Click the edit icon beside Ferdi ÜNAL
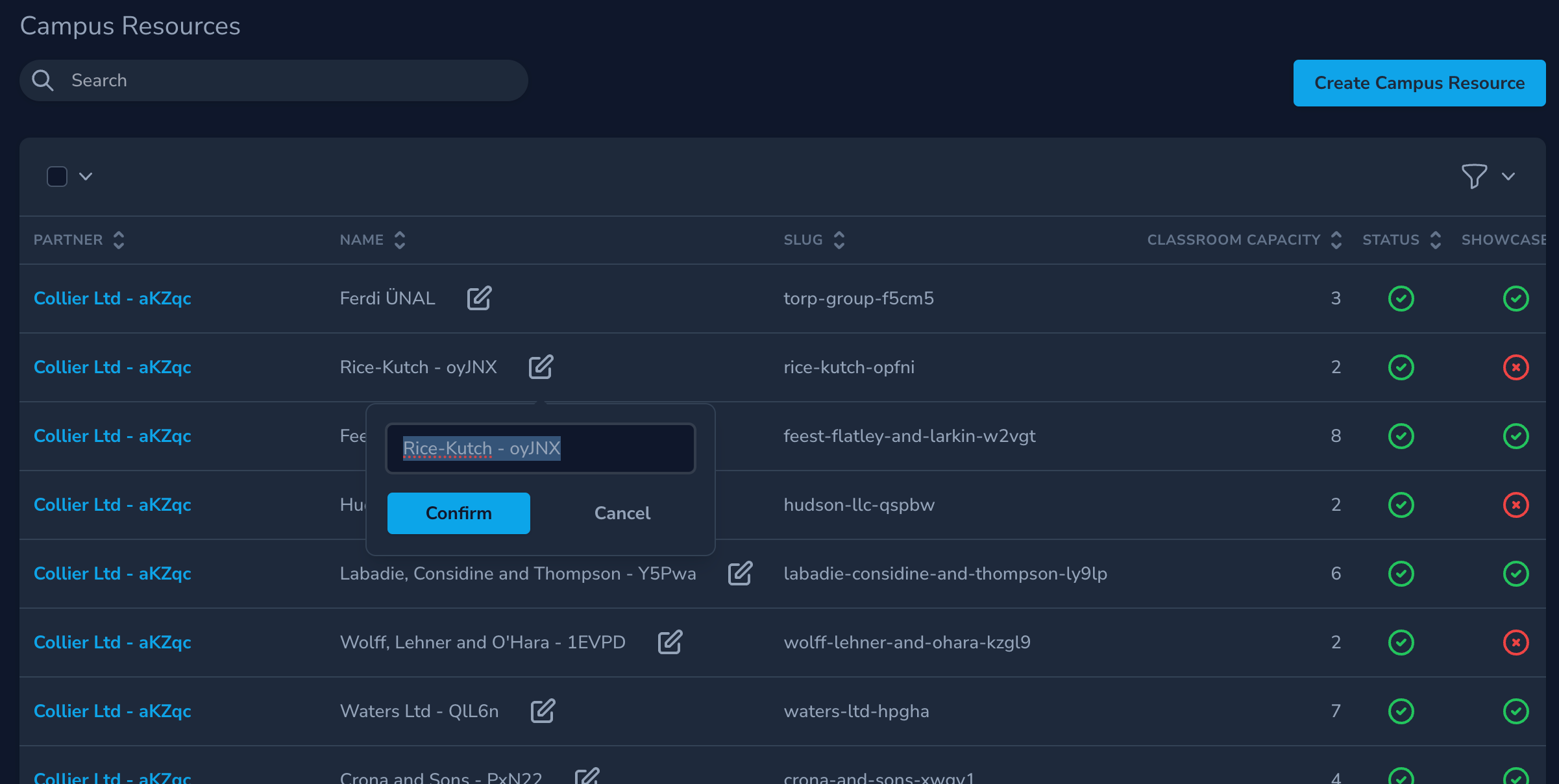This screenshot has height=784, width=1559. click(479, 299)
